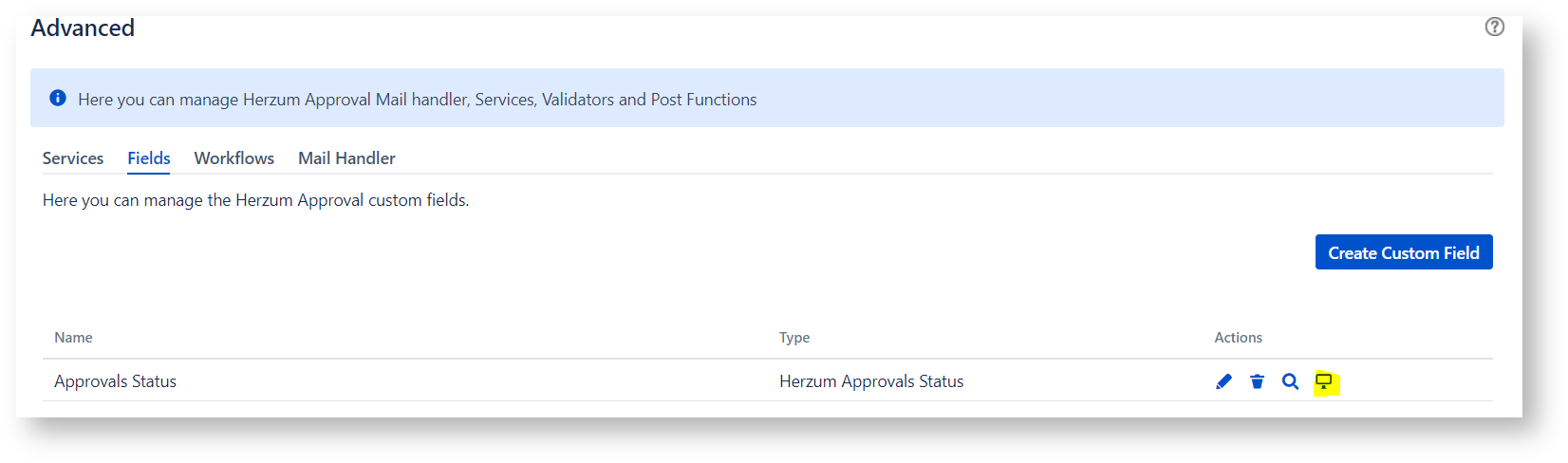Click 'Post Functions' text in the info banner
This screenshot has width=1568, height=463.
coord(703,100)
